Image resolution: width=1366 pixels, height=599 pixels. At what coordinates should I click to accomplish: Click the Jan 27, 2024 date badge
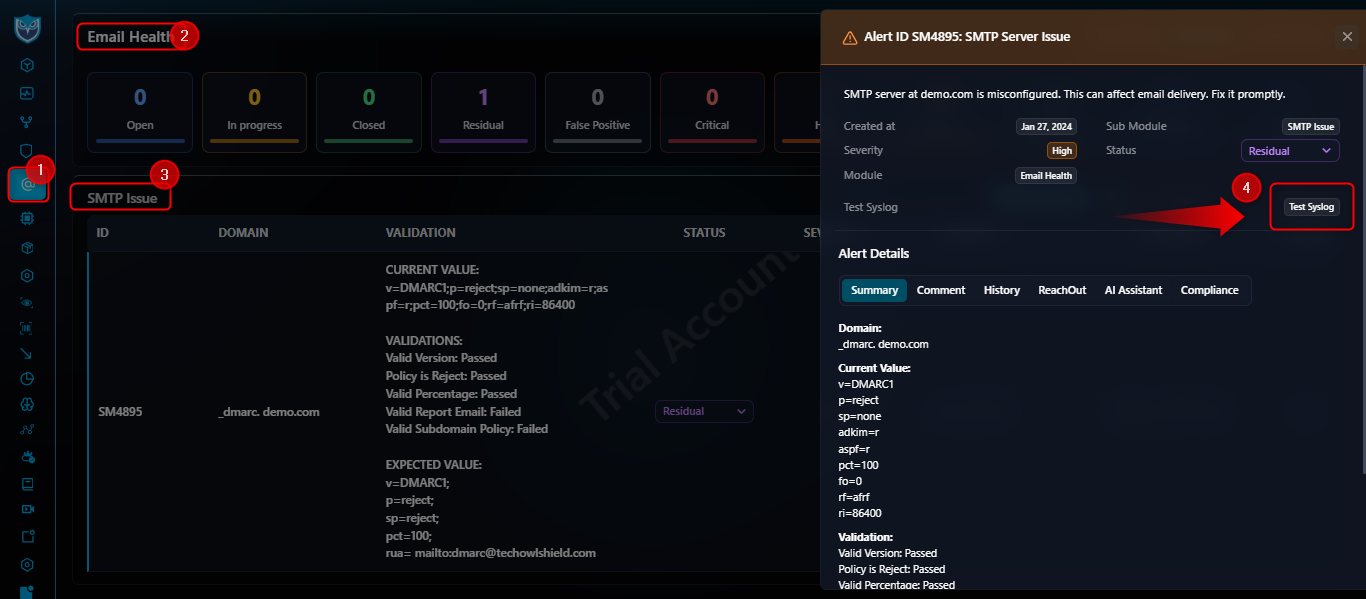coord(1046,127)
